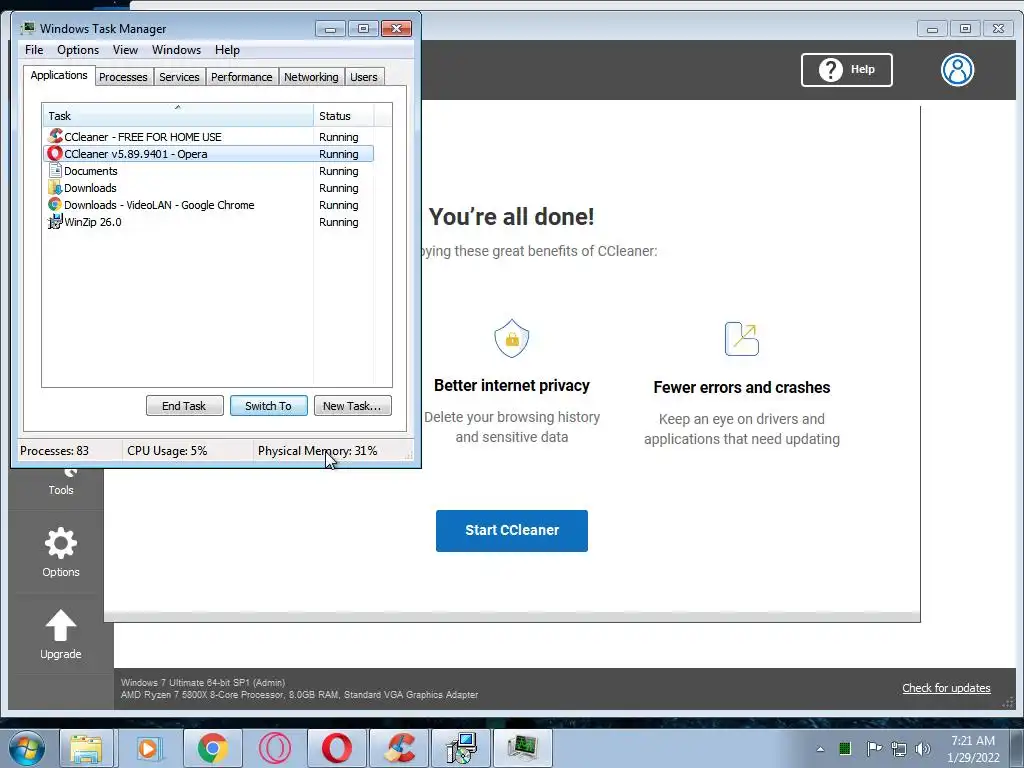Open the File menu in Task Manager
The image size is (1024, 768).
point(34,50)
